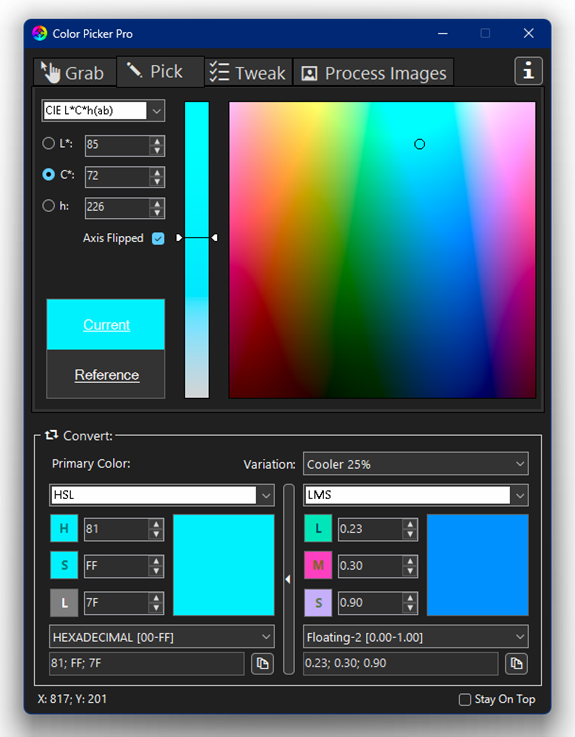Image resolution: width=575 pixels, height=737 pixels.
Task: Open the CIE L*C*h(ab) color model dropdown
Action: 103,111
